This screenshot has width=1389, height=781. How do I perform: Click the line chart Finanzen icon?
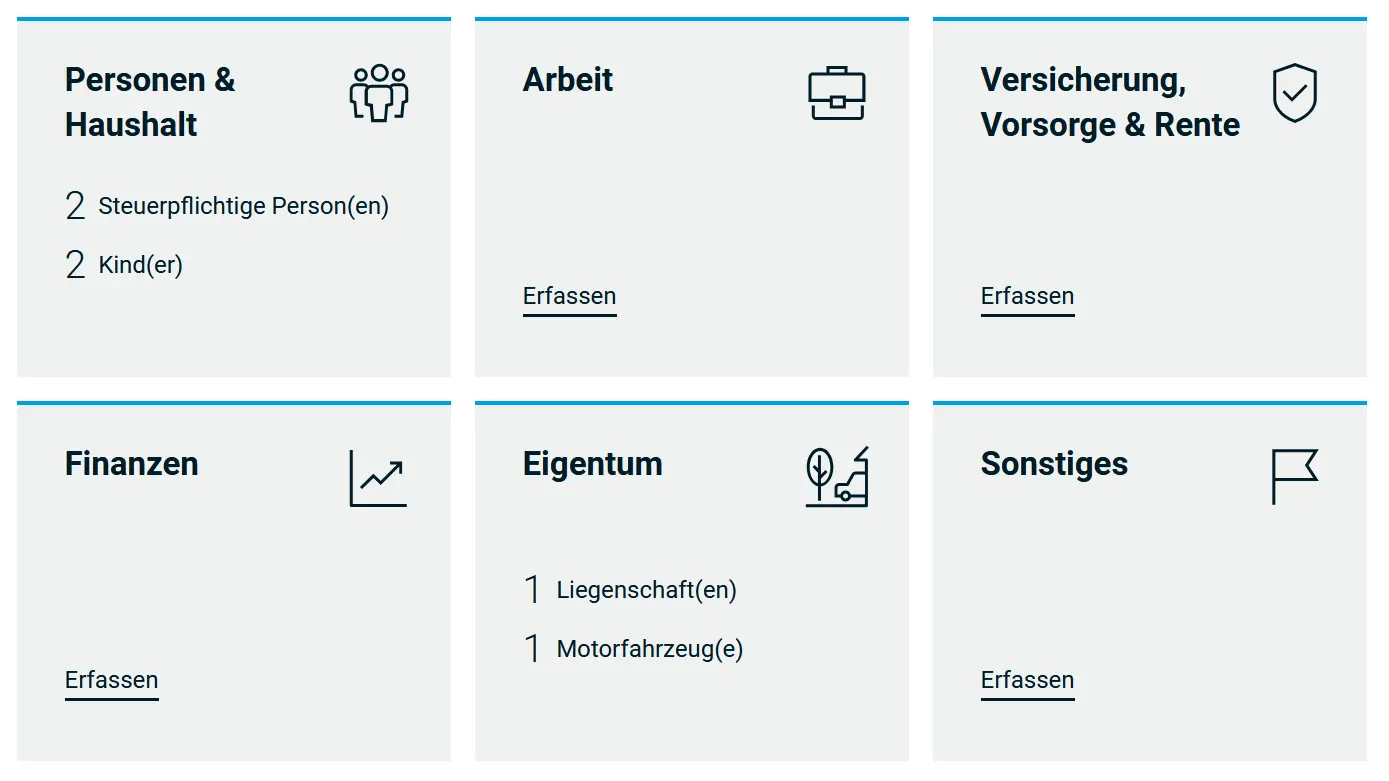(x=379, y=478)
